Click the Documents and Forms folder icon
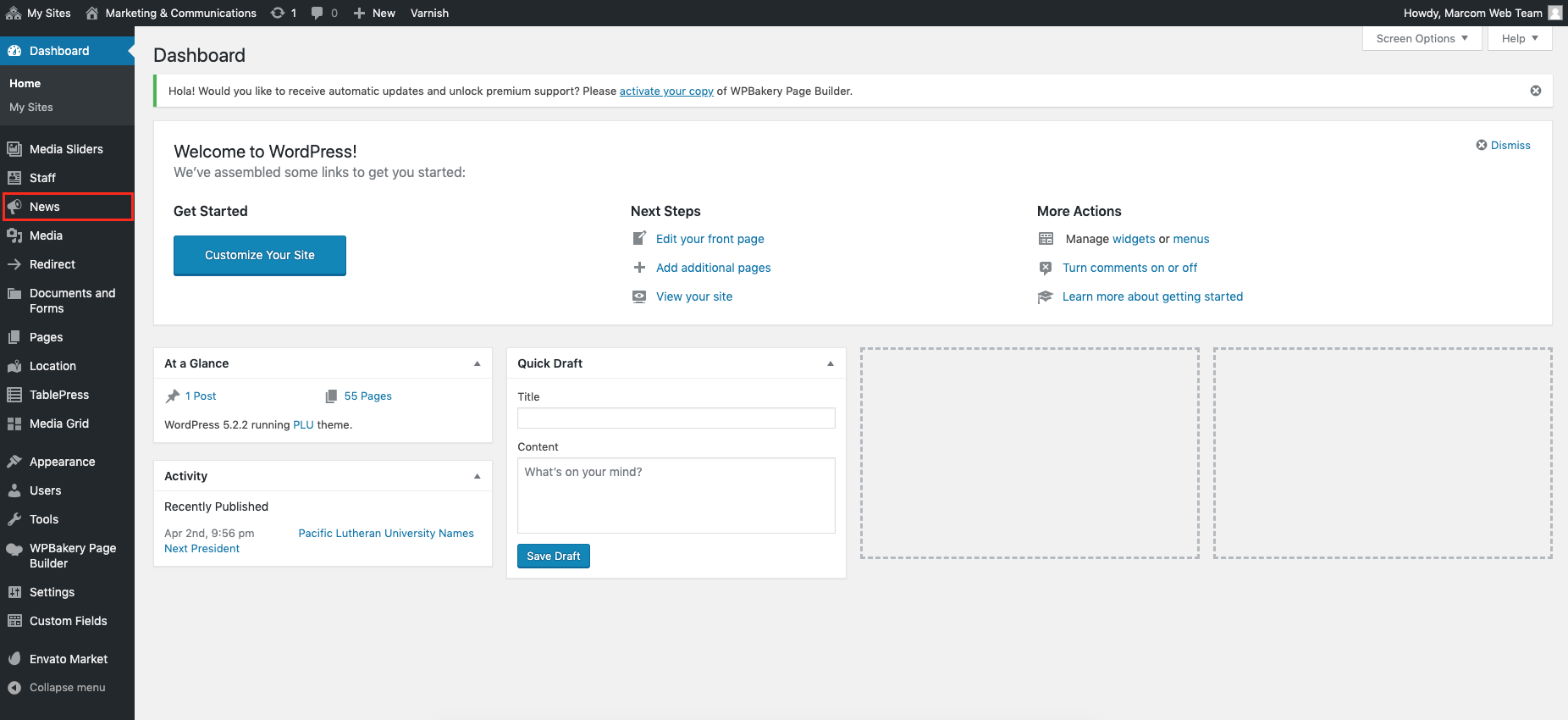 14,293
